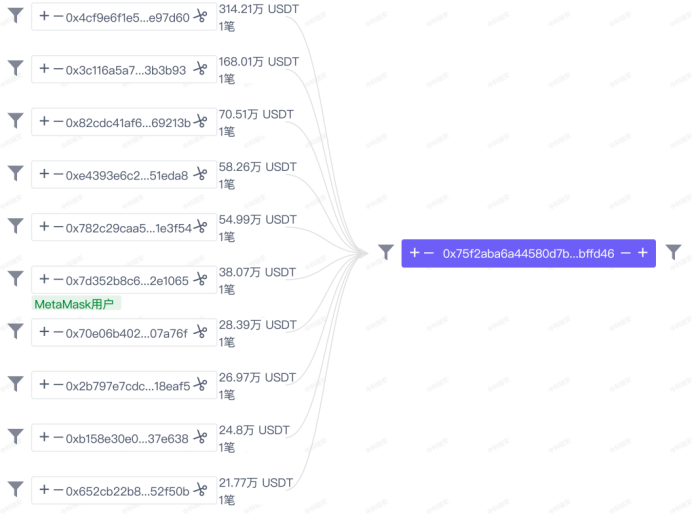Open the filter for address 0xe4393e6c2...51eda8
Viewport: 692px width, 522px height.
coord(15,173)
